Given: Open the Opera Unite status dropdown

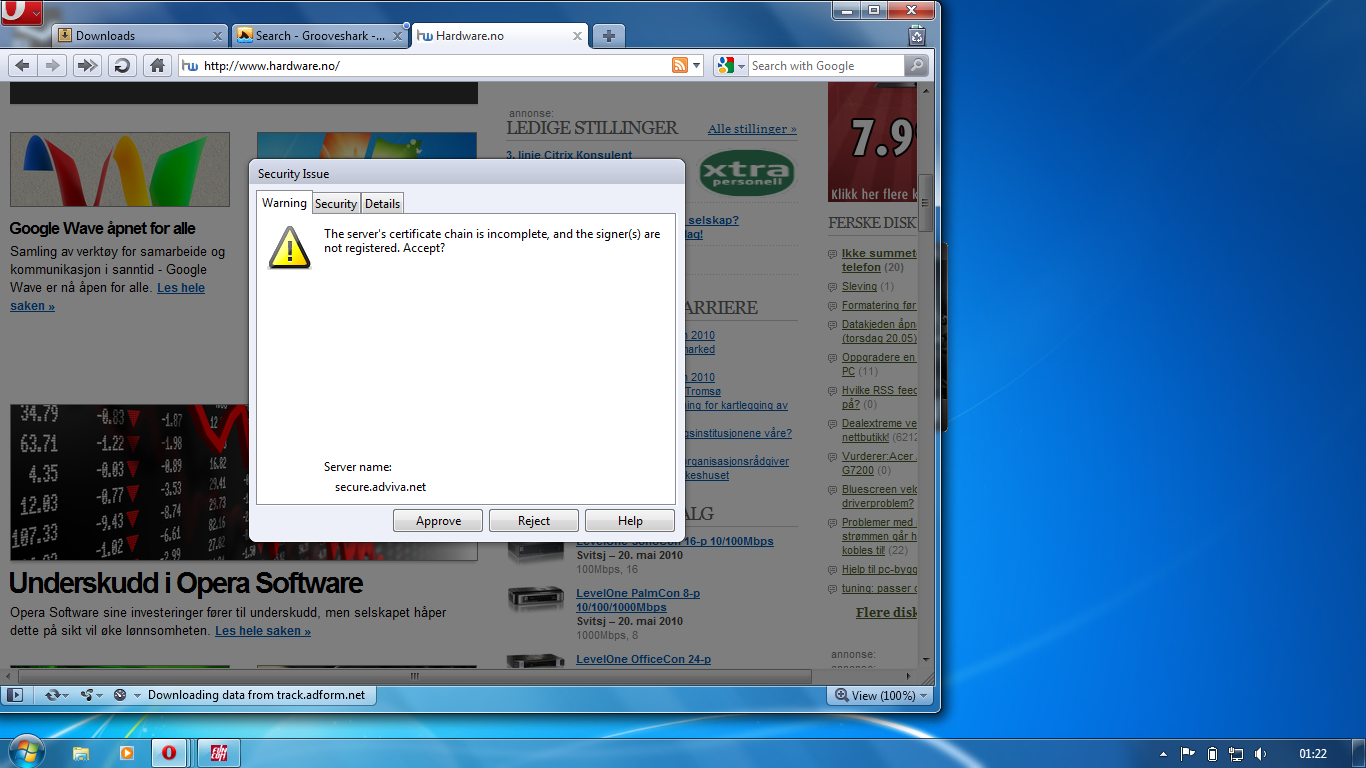Looking at the screenshot, I should [91, 695].
